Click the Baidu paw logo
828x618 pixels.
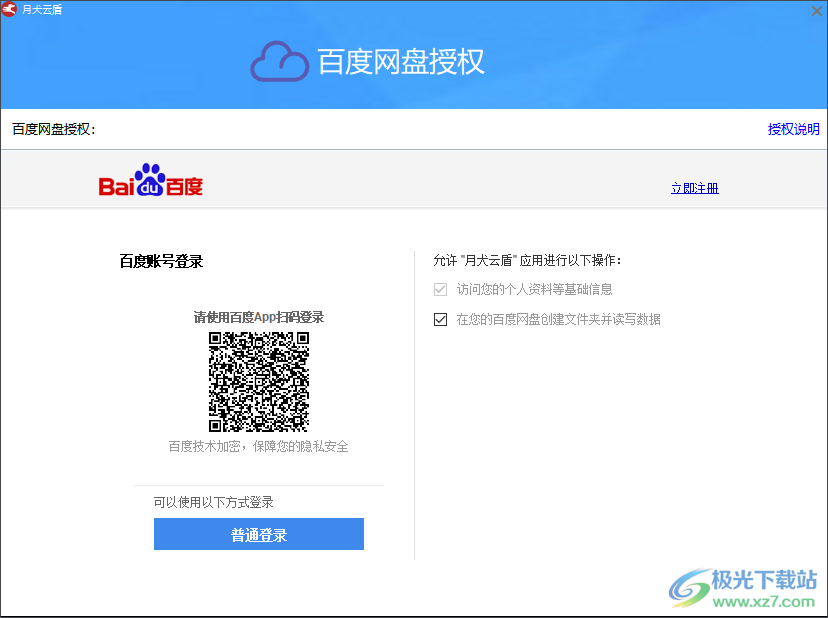coord(150,180)
